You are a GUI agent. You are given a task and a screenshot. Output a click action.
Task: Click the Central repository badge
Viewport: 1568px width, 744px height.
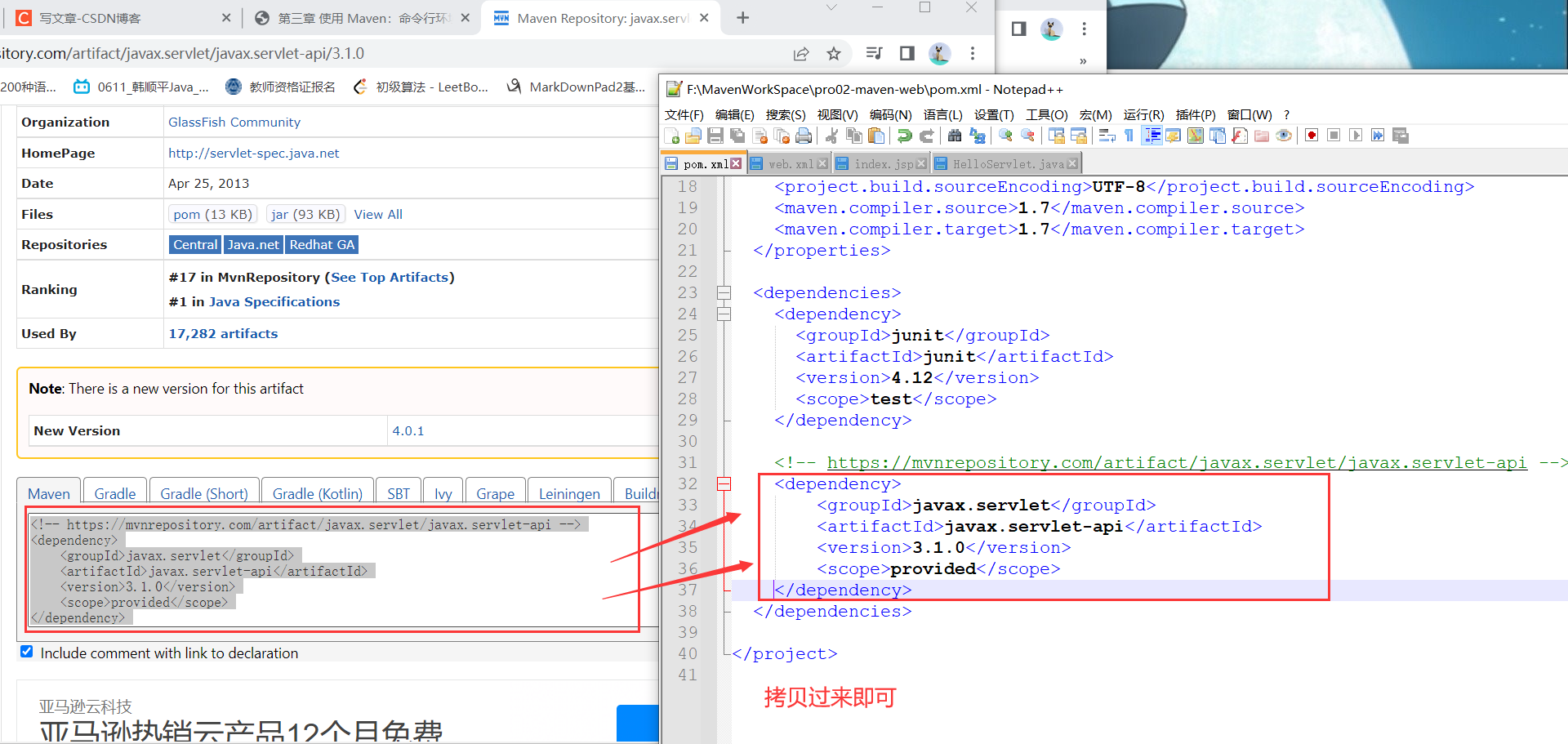tap(195, 244)
